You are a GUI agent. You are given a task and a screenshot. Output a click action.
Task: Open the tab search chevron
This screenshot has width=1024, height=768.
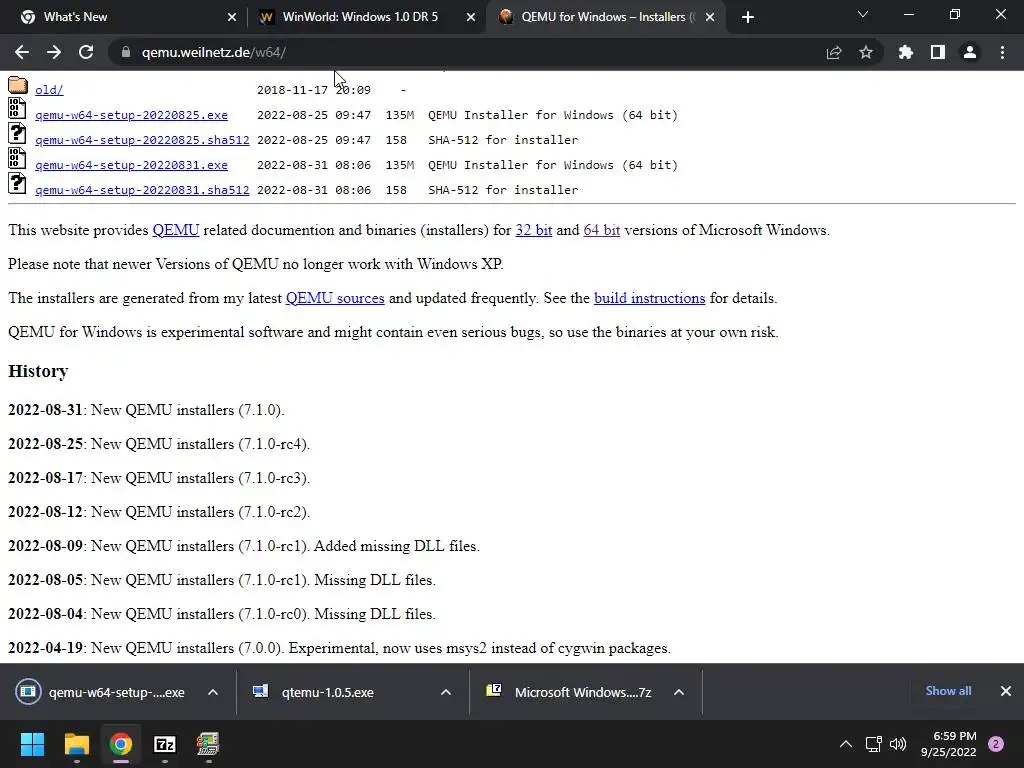(x=863, y=14)
